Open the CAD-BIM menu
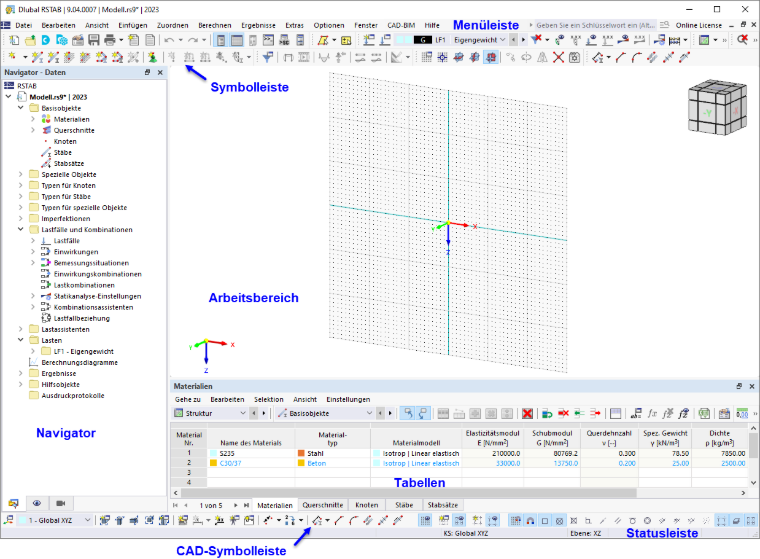Image resolution: width=760 pixels, height=559 pixels. (401, 25)
